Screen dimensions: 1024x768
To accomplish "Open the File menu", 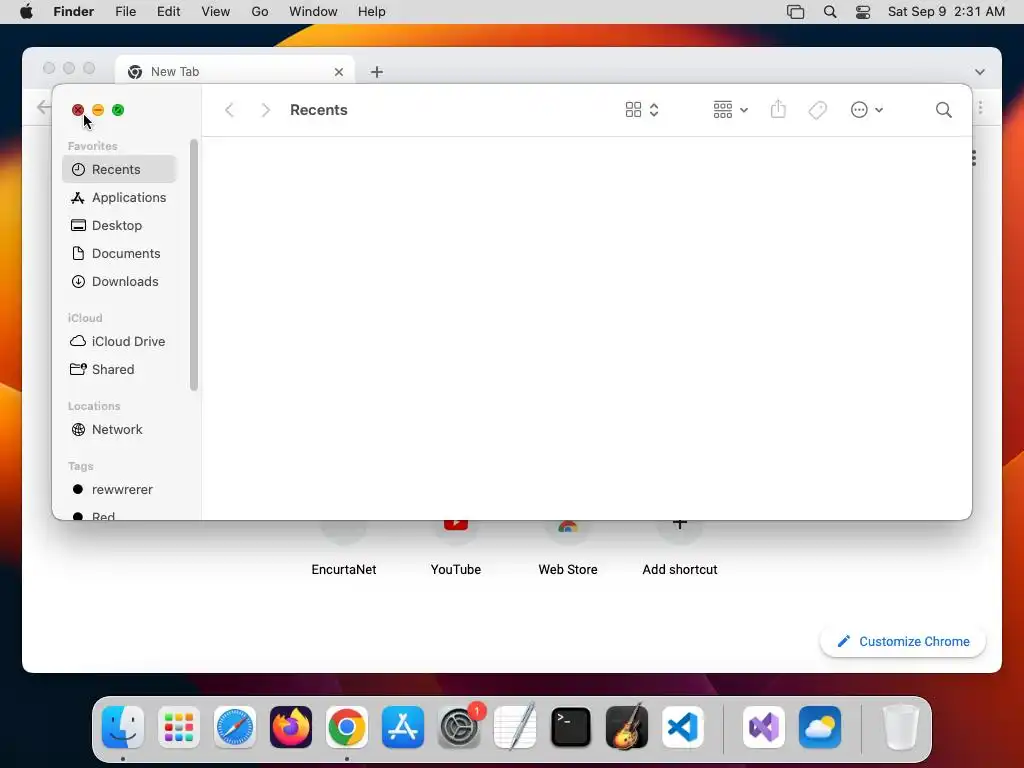I will click(x=125, y=12).
